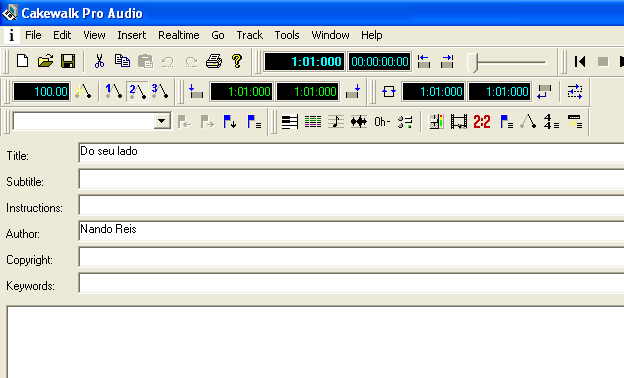624x378 pixels.
Task: Click the 1:01:000 Now time display
Action: (304, 62)
